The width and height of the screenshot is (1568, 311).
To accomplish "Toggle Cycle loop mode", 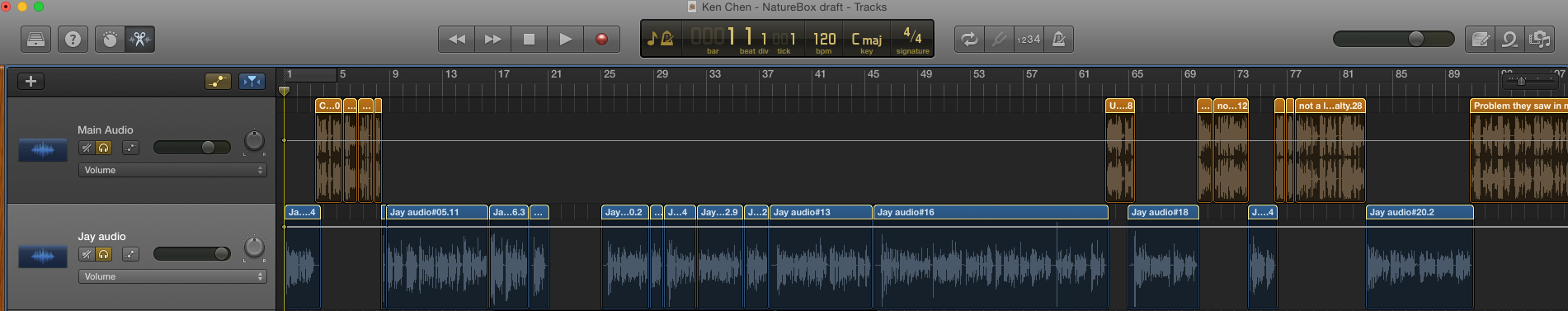I will click(x=969, y=39).
